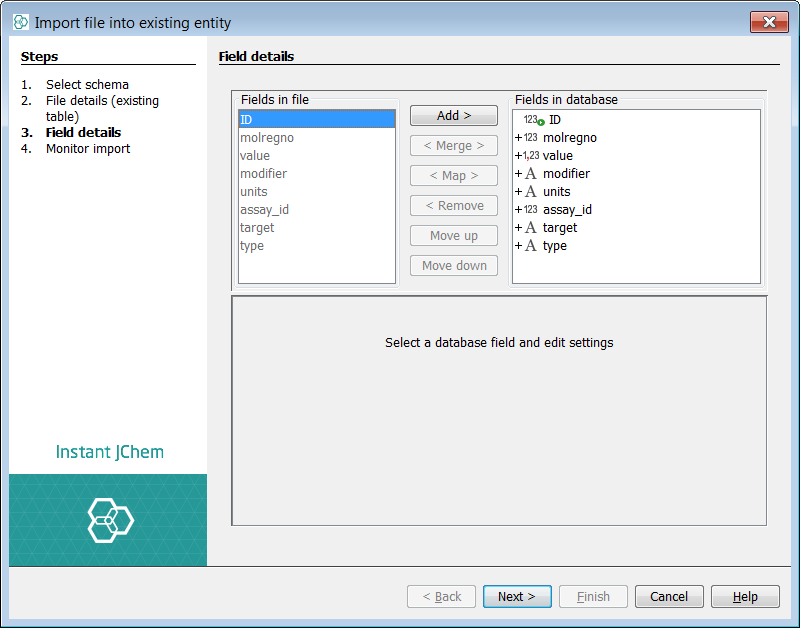Click the Field details step in Steps
Image resolution: width=800 pixels, height=628 pixels.
point(83,133)
